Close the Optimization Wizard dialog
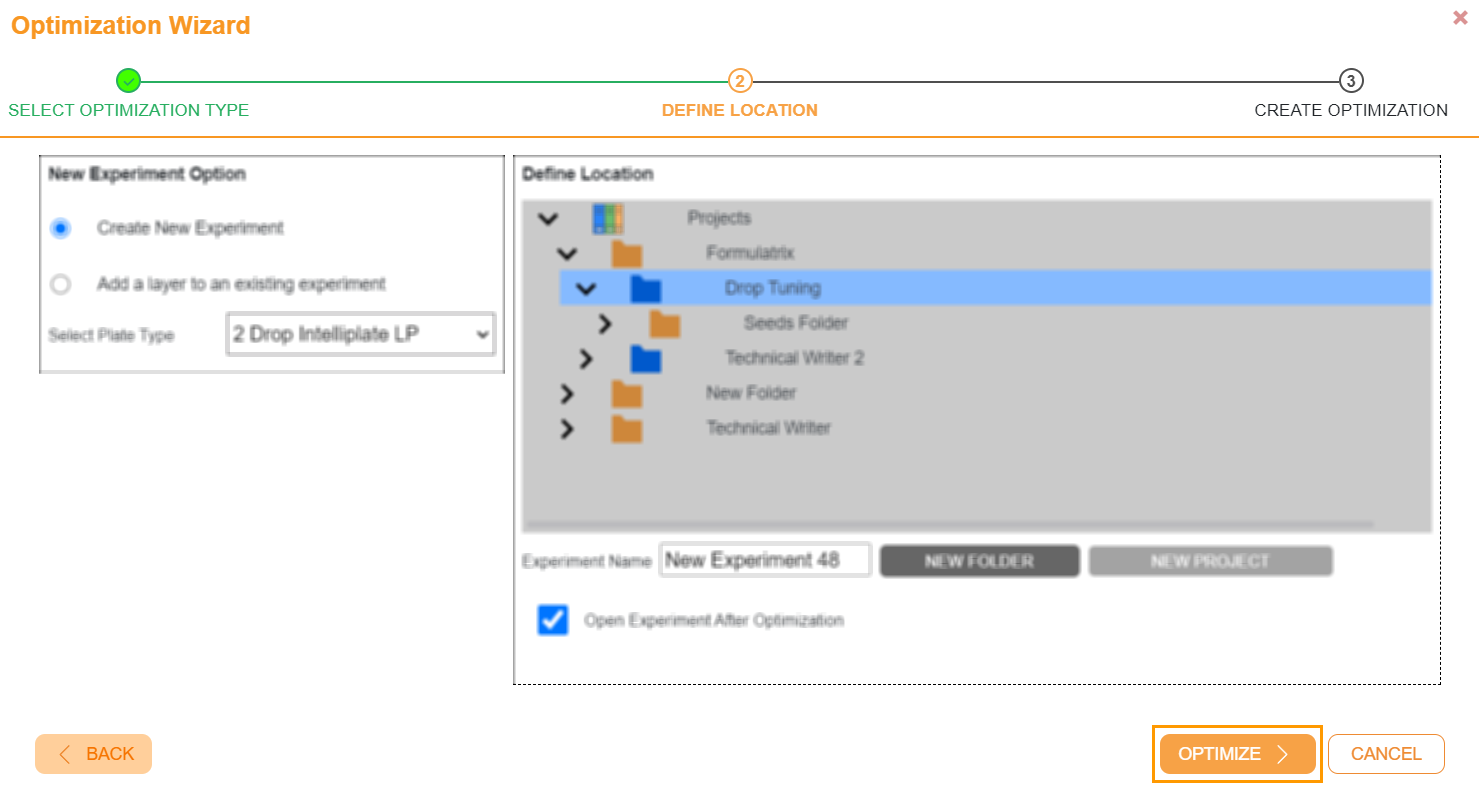 [1460, 18]
